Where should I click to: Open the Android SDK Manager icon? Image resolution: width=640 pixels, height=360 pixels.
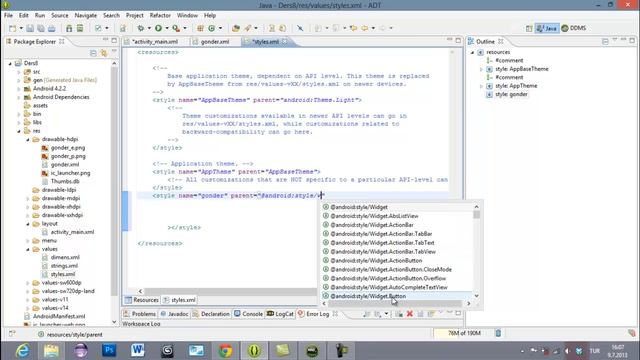tap(69, 28)
